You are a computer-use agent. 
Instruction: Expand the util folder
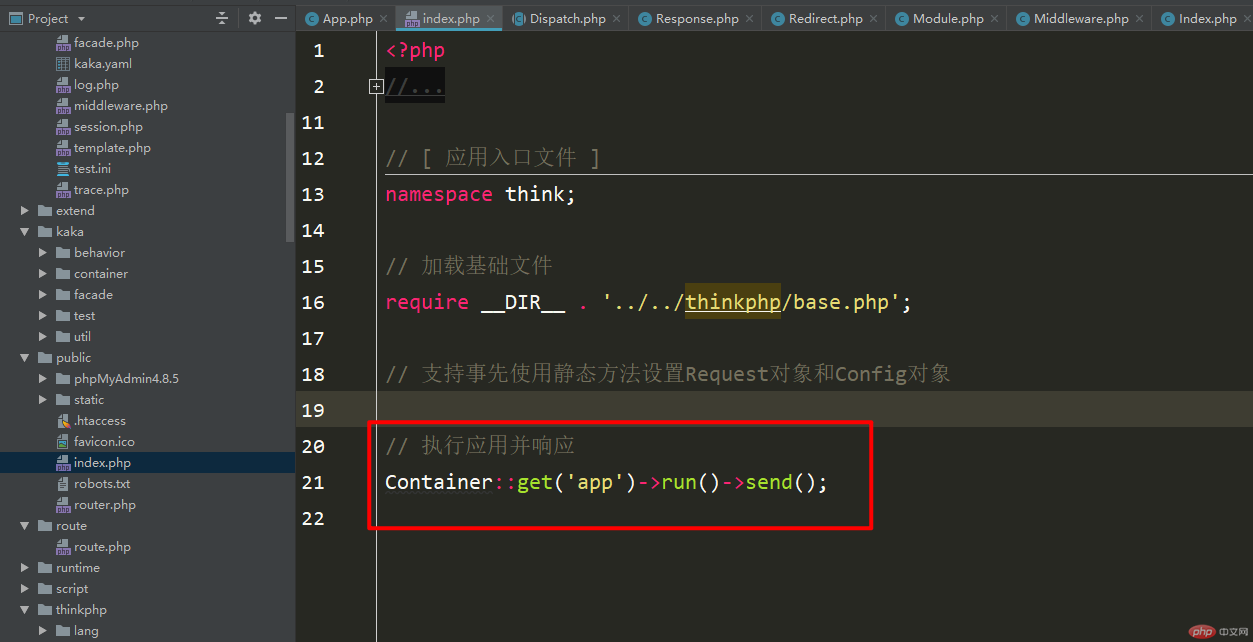pyautogui.click(x=43, y=337)
